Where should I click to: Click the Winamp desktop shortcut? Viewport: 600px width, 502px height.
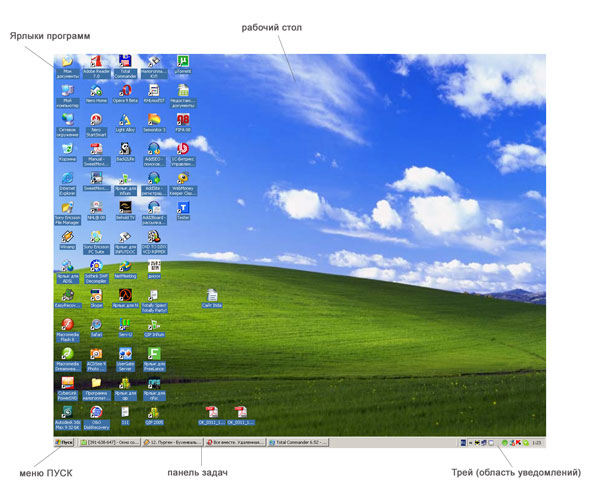(67, 240)
